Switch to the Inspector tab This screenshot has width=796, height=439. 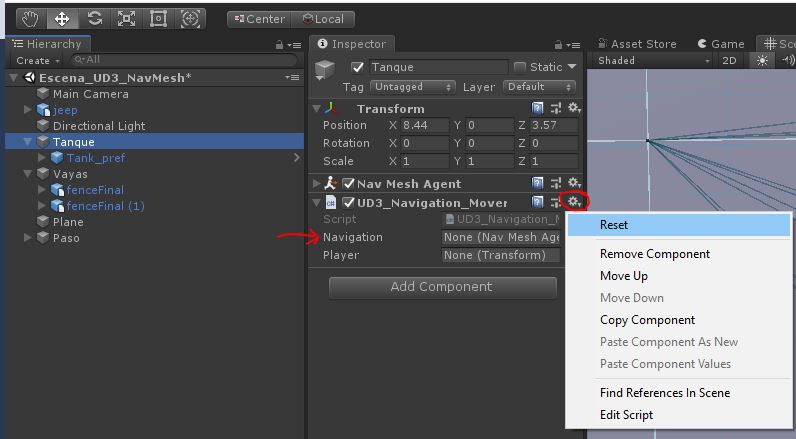pos(352,44)
